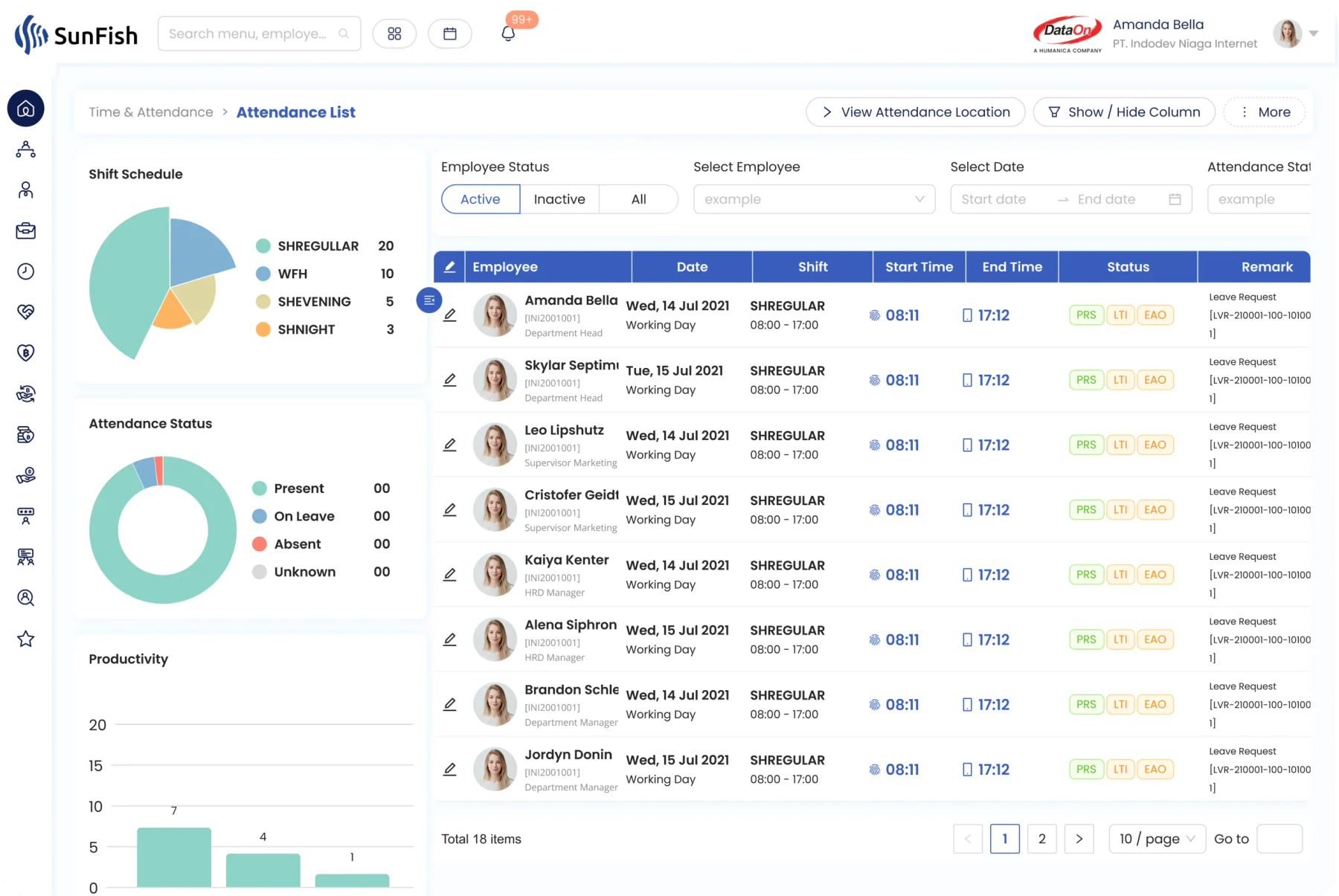Image resolution: width=1339 pixels, height=896 pixels.
Task: Click the Start date input
Action: point(994,199)
